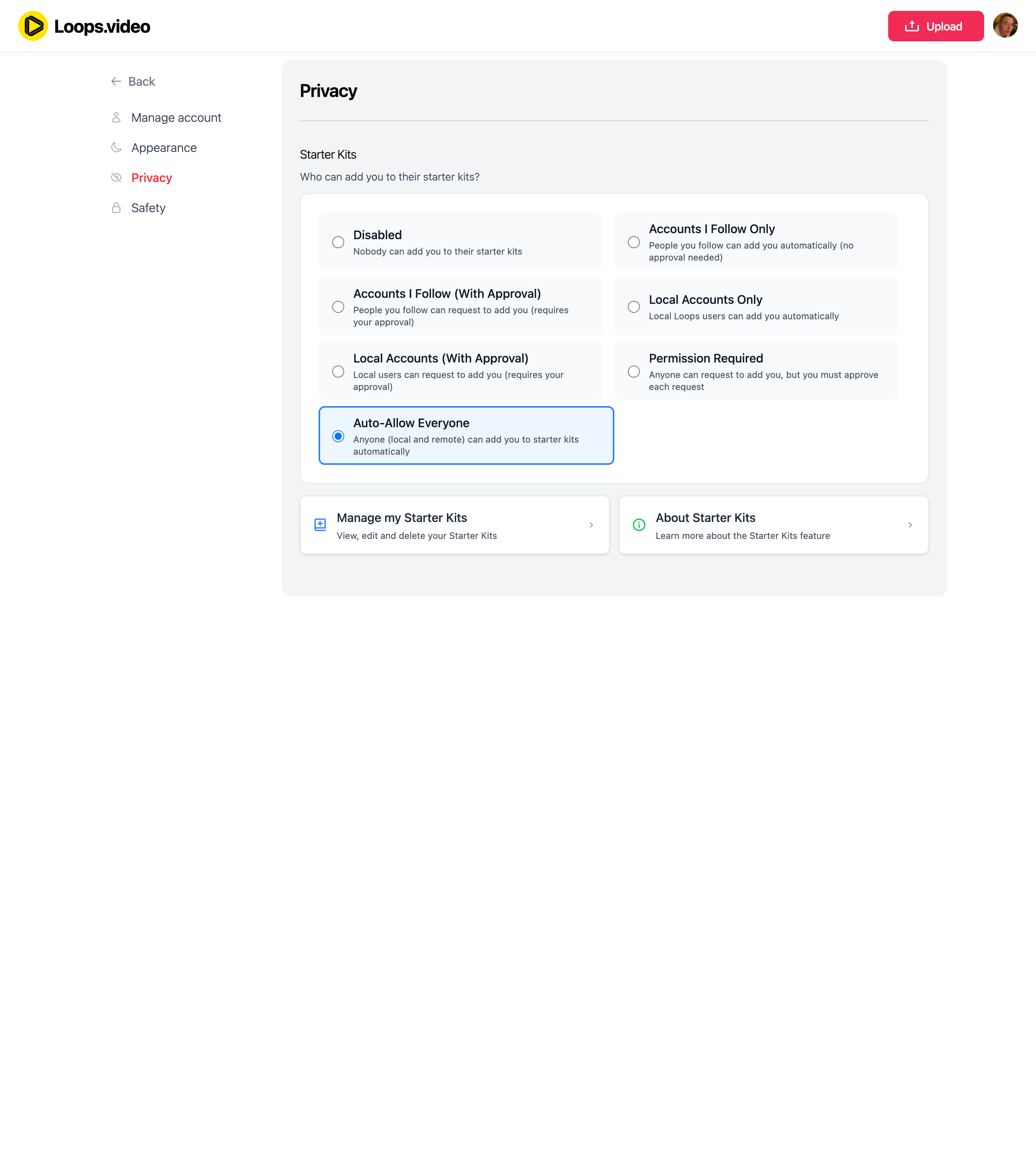The width and height of the screenshot is (1036, 1165).
Task: Click the About Starter Kits info icon
Action: coord(639,525)
